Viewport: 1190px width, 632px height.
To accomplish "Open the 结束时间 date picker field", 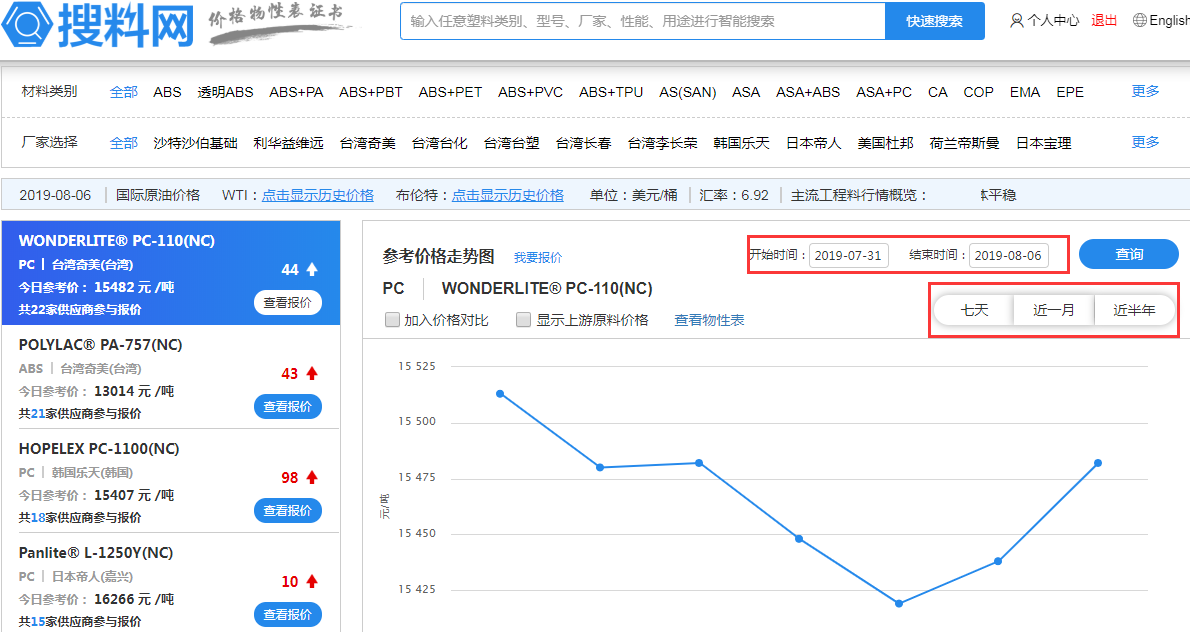I will (x=1008, y=255).
